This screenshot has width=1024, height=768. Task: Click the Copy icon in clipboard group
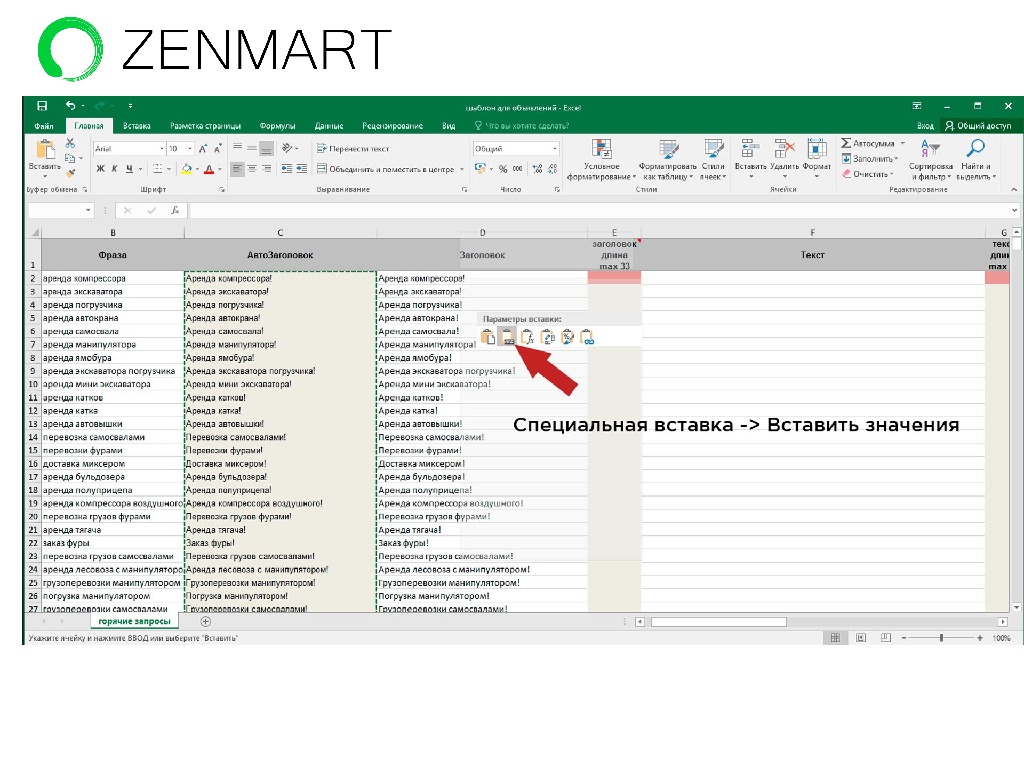[70, 158]
